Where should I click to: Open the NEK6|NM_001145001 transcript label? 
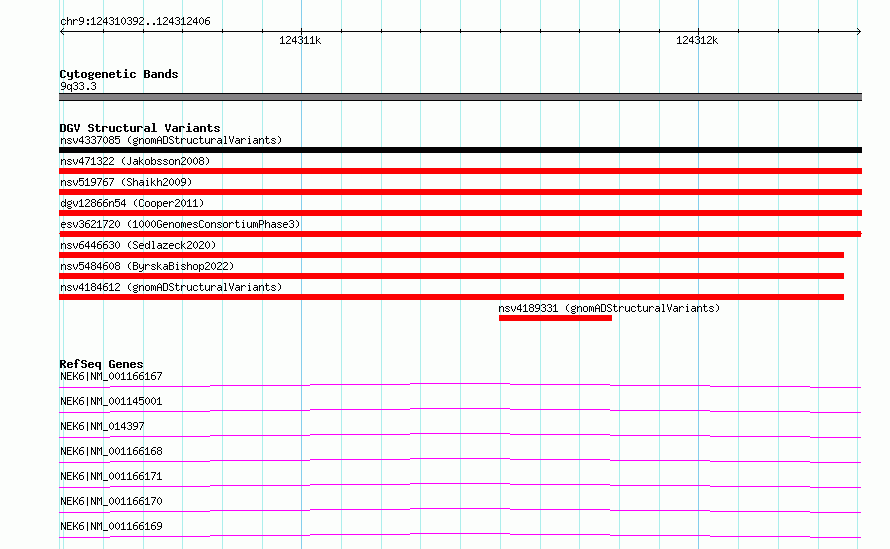point(111,401)
